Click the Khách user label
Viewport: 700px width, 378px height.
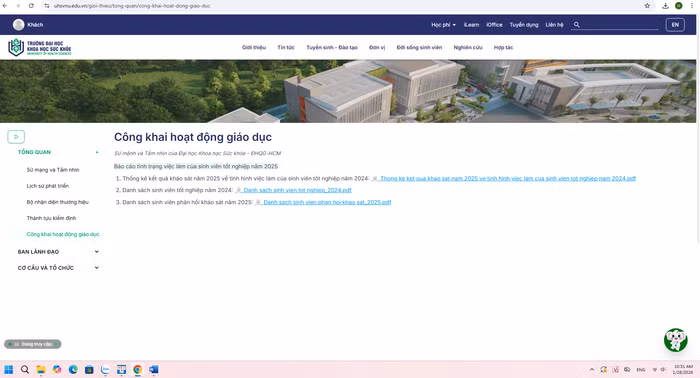(35, 25)
